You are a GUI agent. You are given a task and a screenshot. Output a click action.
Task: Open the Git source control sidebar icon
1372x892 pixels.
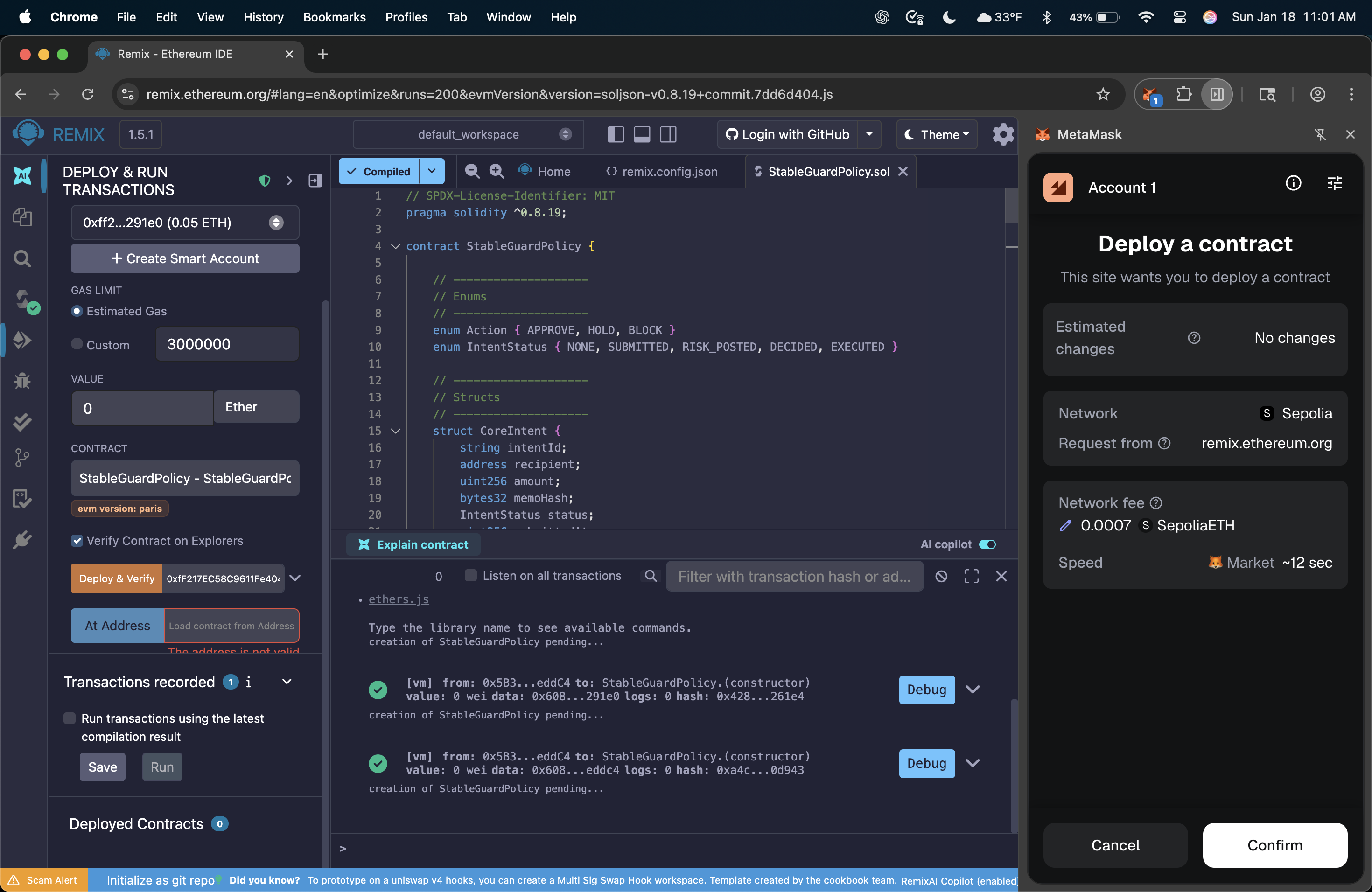(x=22, y=458)
